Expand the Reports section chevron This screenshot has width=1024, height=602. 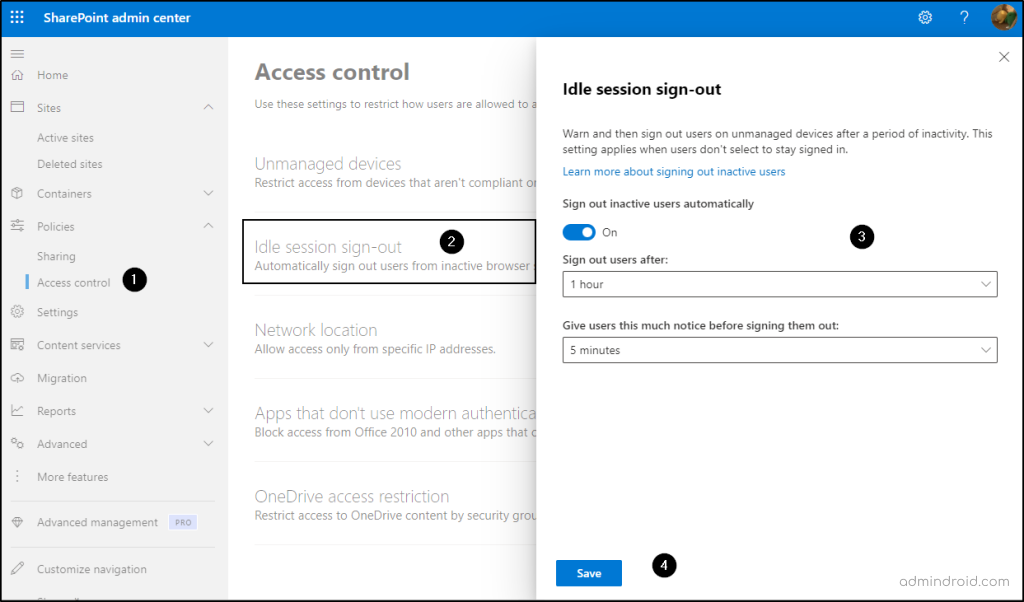[208, 411]
